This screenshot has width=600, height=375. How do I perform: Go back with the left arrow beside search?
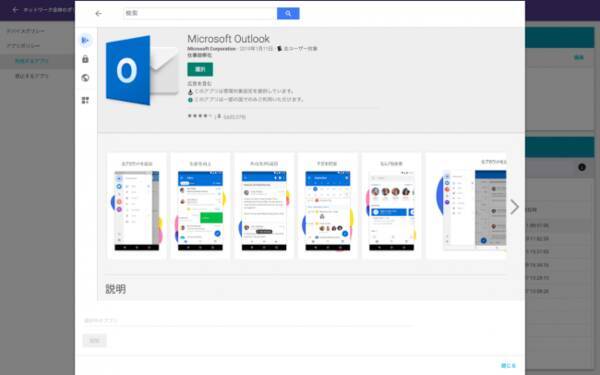point(98,13)
